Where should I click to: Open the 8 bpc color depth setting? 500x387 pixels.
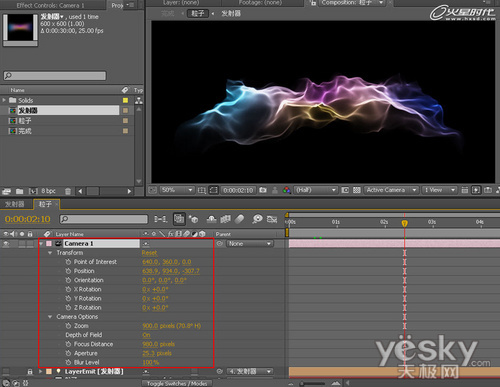click(48, 191)
